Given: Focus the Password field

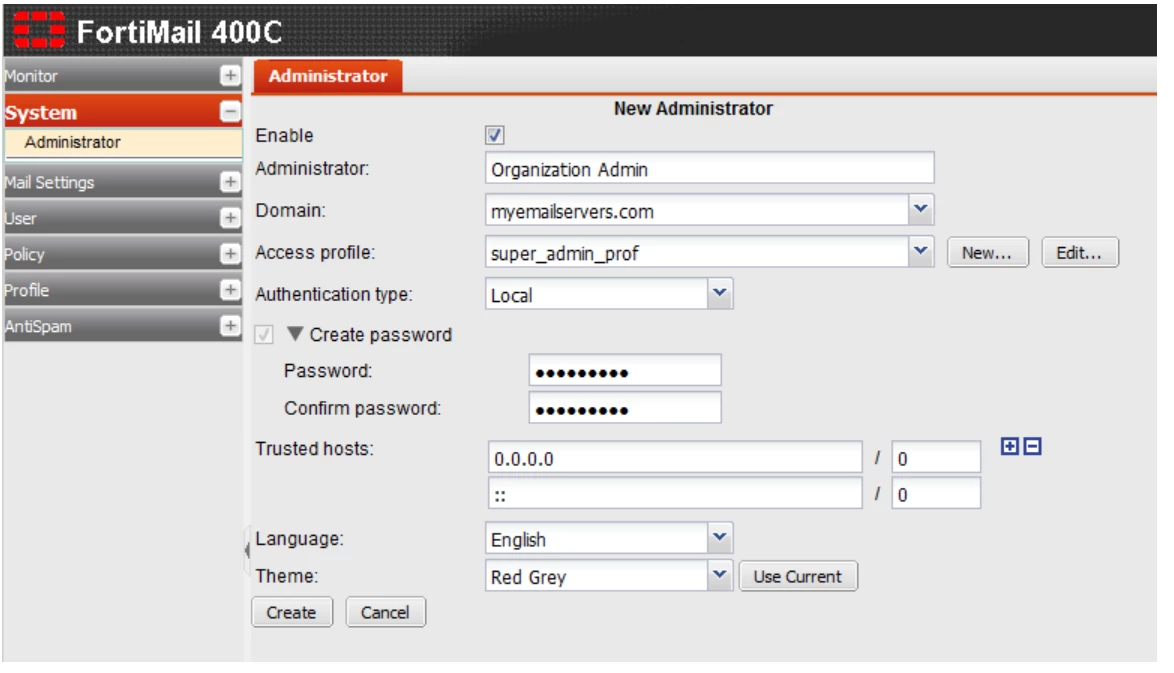Looking at the screenshot, I should click(625, 371).
